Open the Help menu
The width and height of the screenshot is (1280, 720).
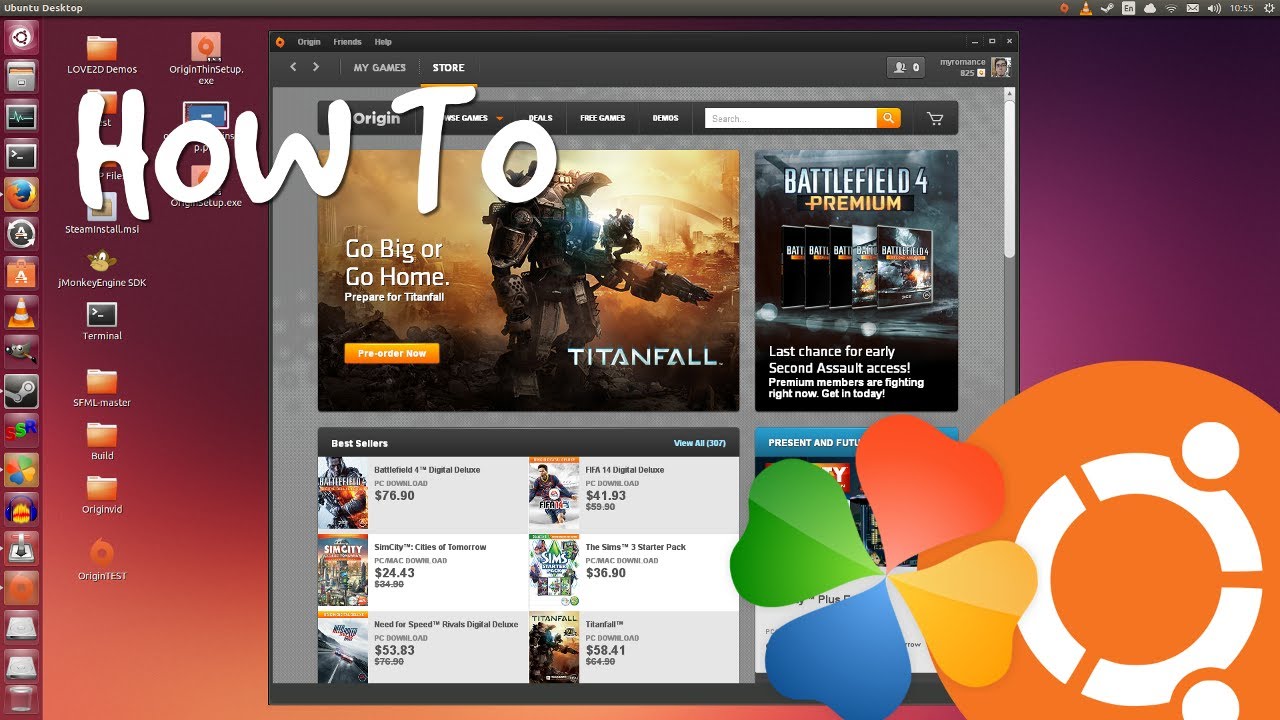pos(383,42)
